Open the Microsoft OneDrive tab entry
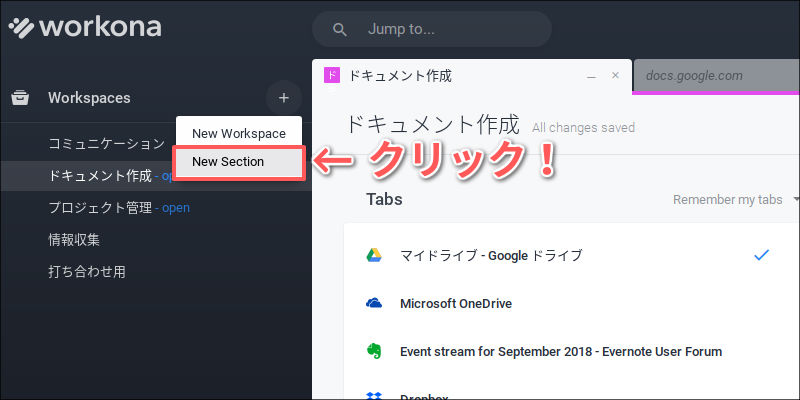 456,304
